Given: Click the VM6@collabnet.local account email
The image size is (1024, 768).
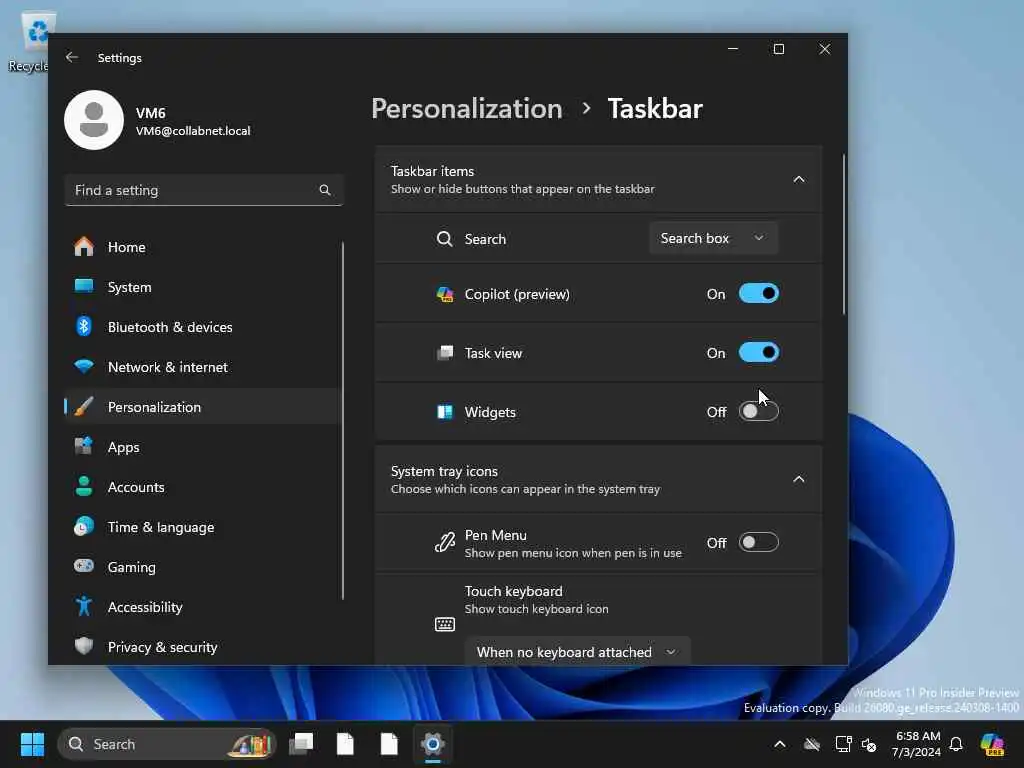Looking at the screenshot, I should [193, 131].
